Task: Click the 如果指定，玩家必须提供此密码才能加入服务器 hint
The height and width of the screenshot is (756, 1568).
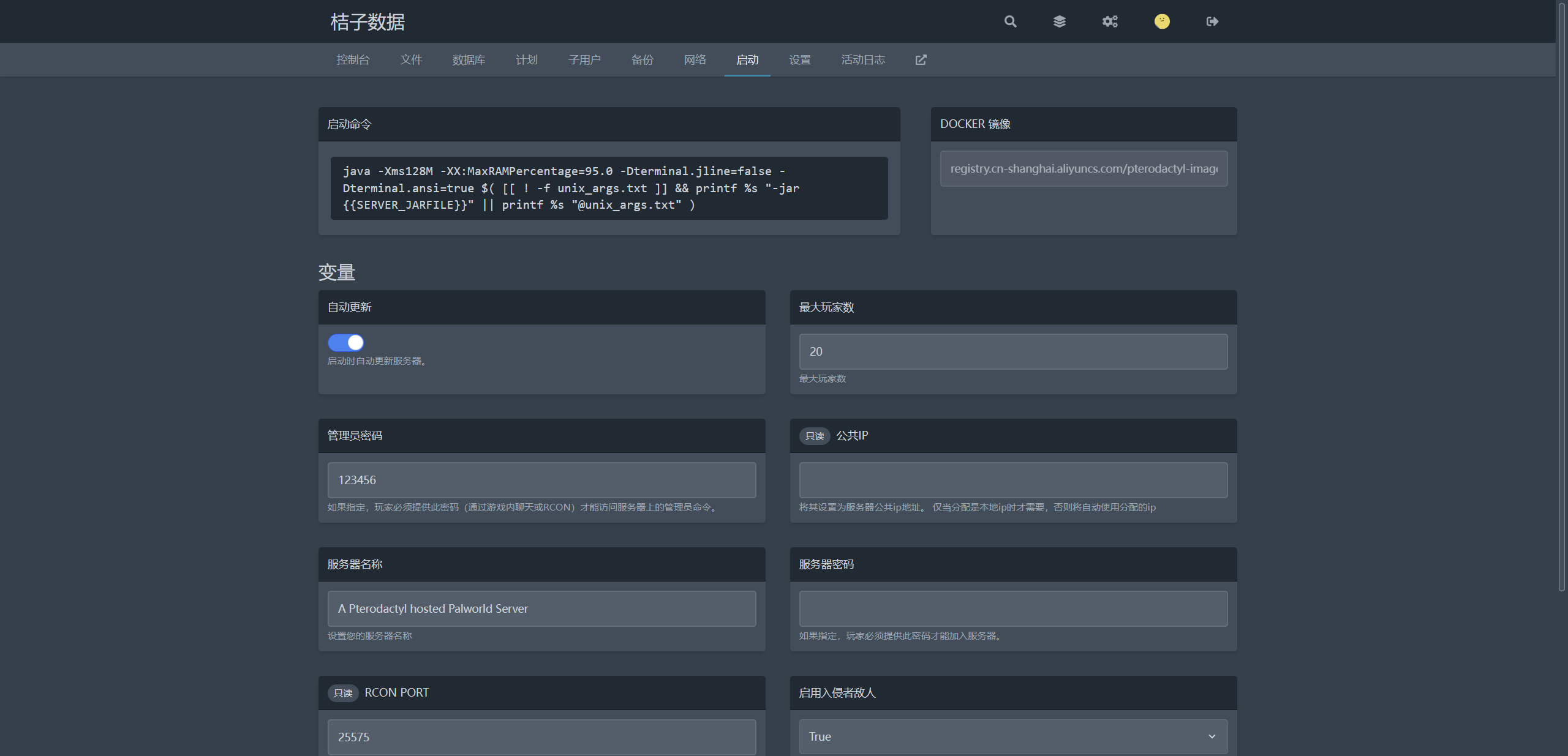Action: (x=902, y=636)
